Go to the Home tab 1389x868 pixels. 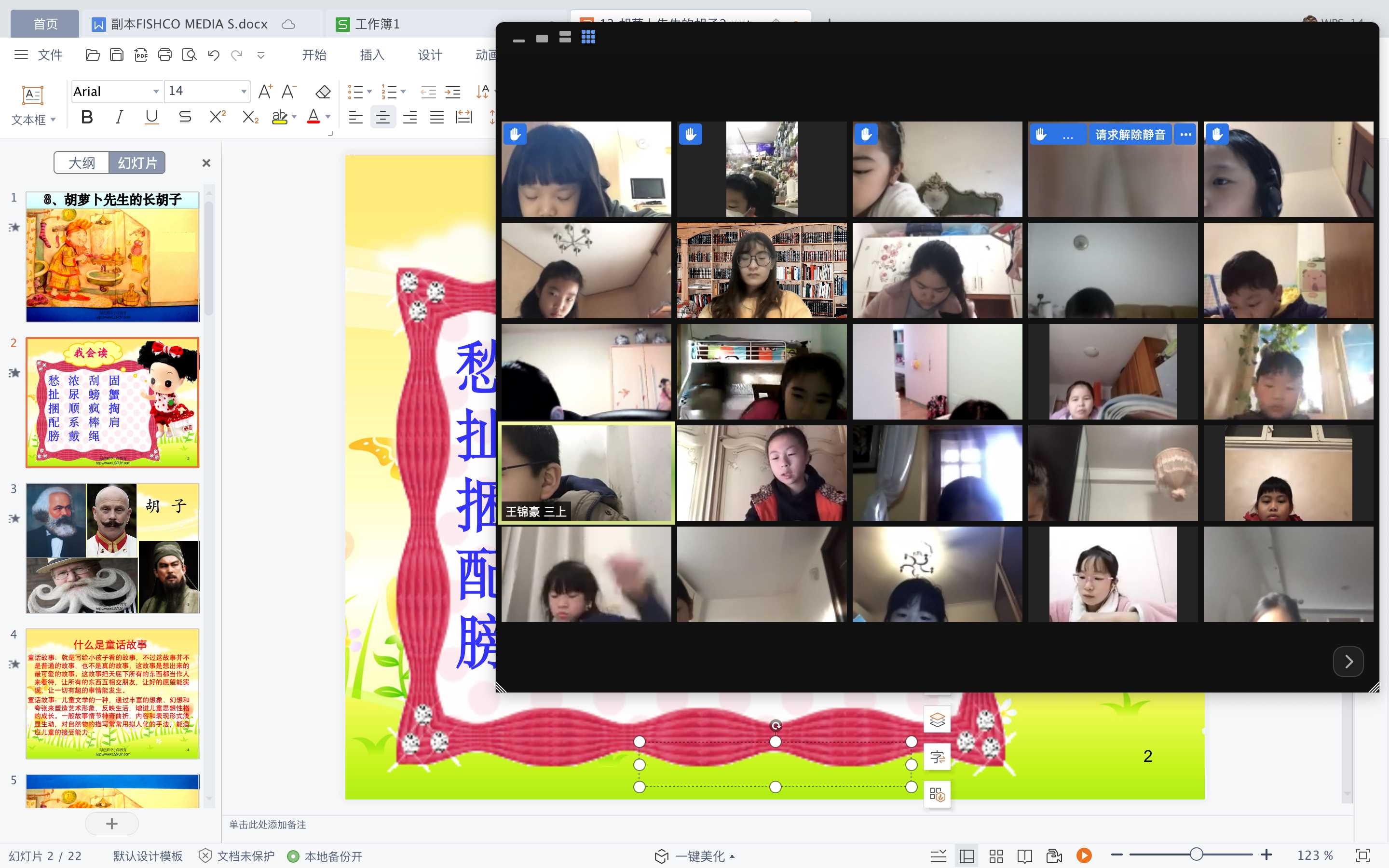pos(45,24)
